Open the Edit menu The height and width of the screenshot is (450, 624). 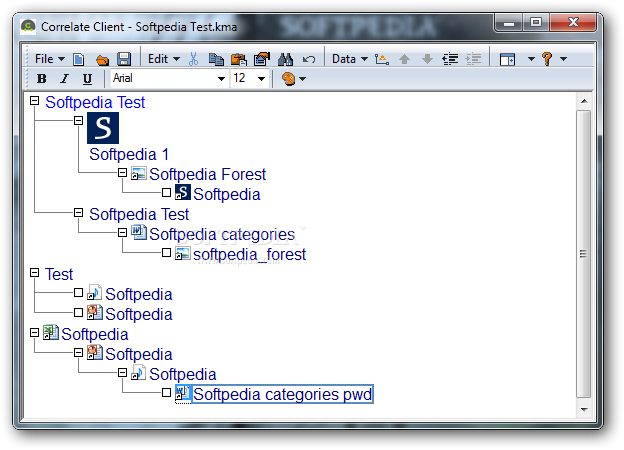(x=164, y=59)
